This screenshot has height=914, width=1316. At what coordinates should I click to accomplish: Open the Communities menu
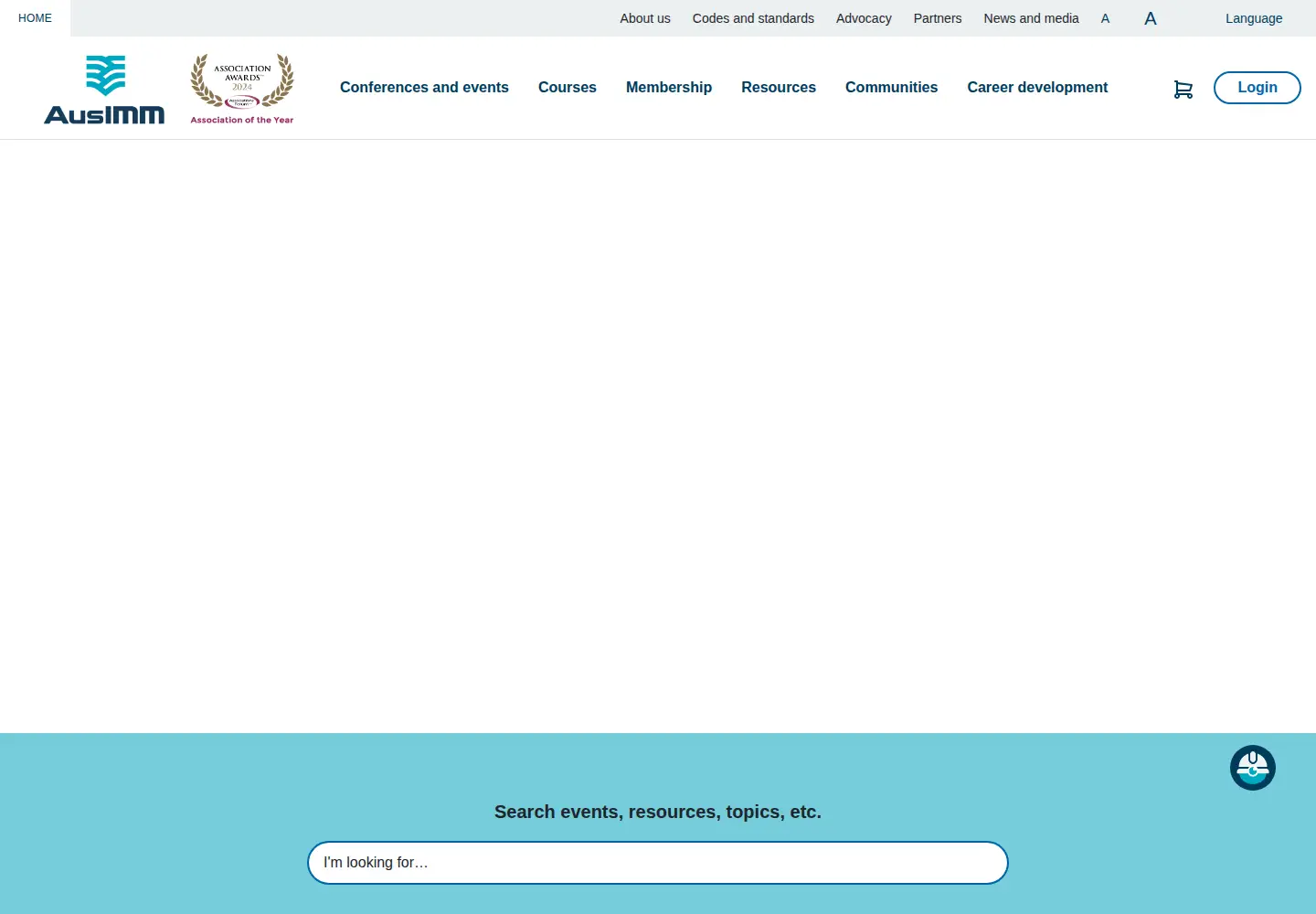click(892, 88)
